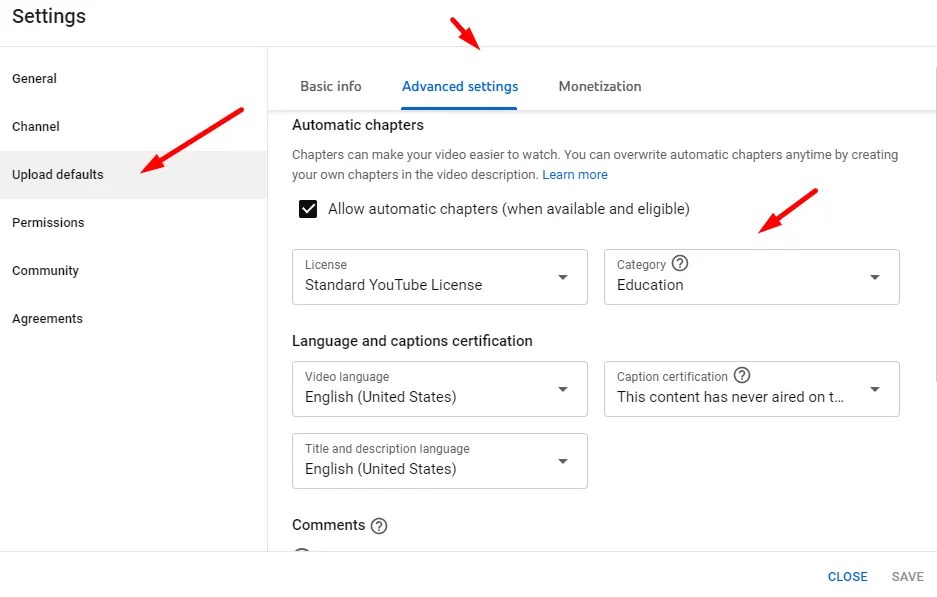Viewport: 937px width, 597px height.
Task: Click the Learn more link about chapters
Action: point(575,174)
